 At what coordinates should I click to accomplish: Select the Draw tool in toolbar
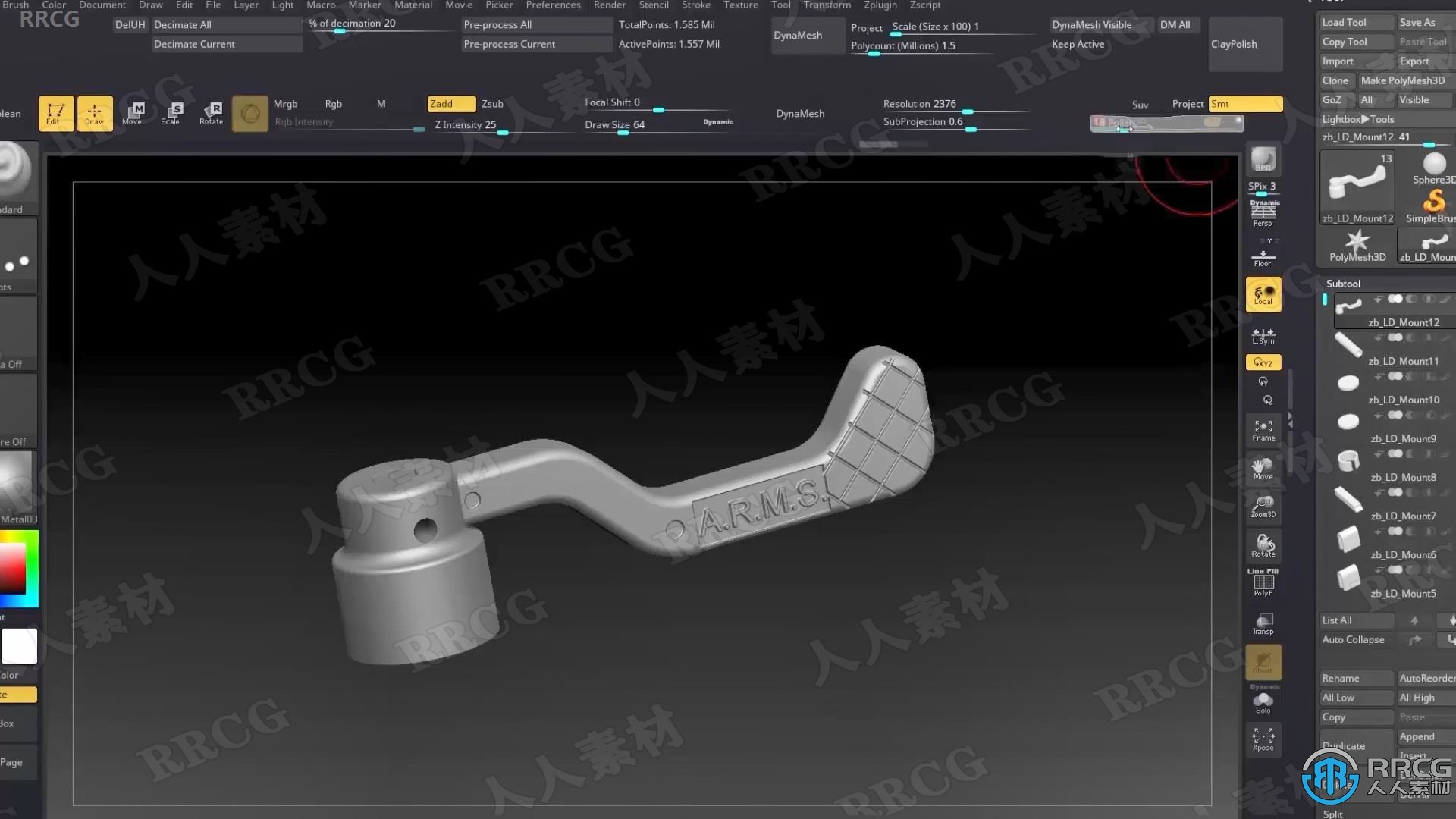tap(93, 113)
